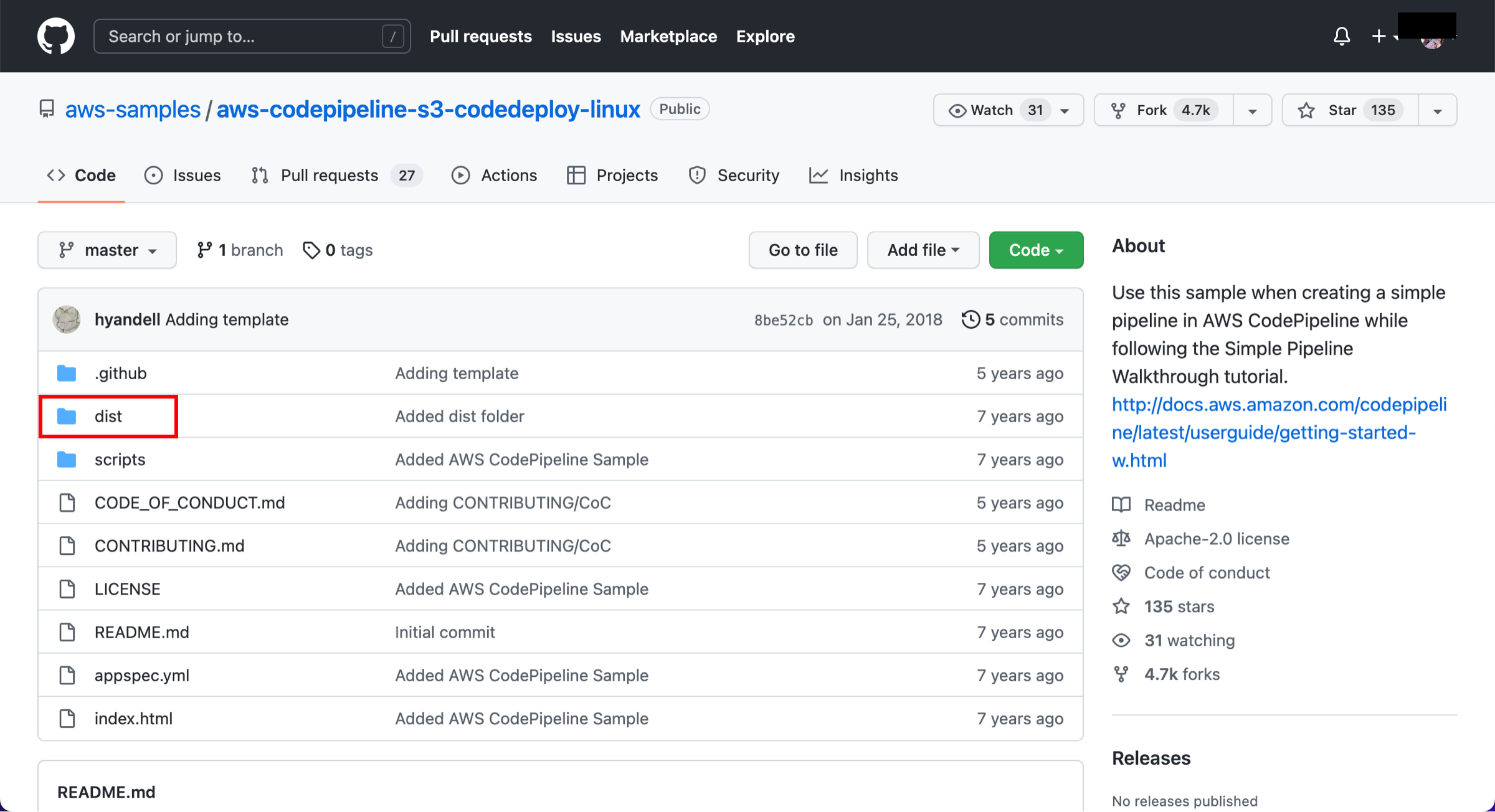Click the 1 branch link
Screen dimensions: 1495x812
(x=240, y=250)
